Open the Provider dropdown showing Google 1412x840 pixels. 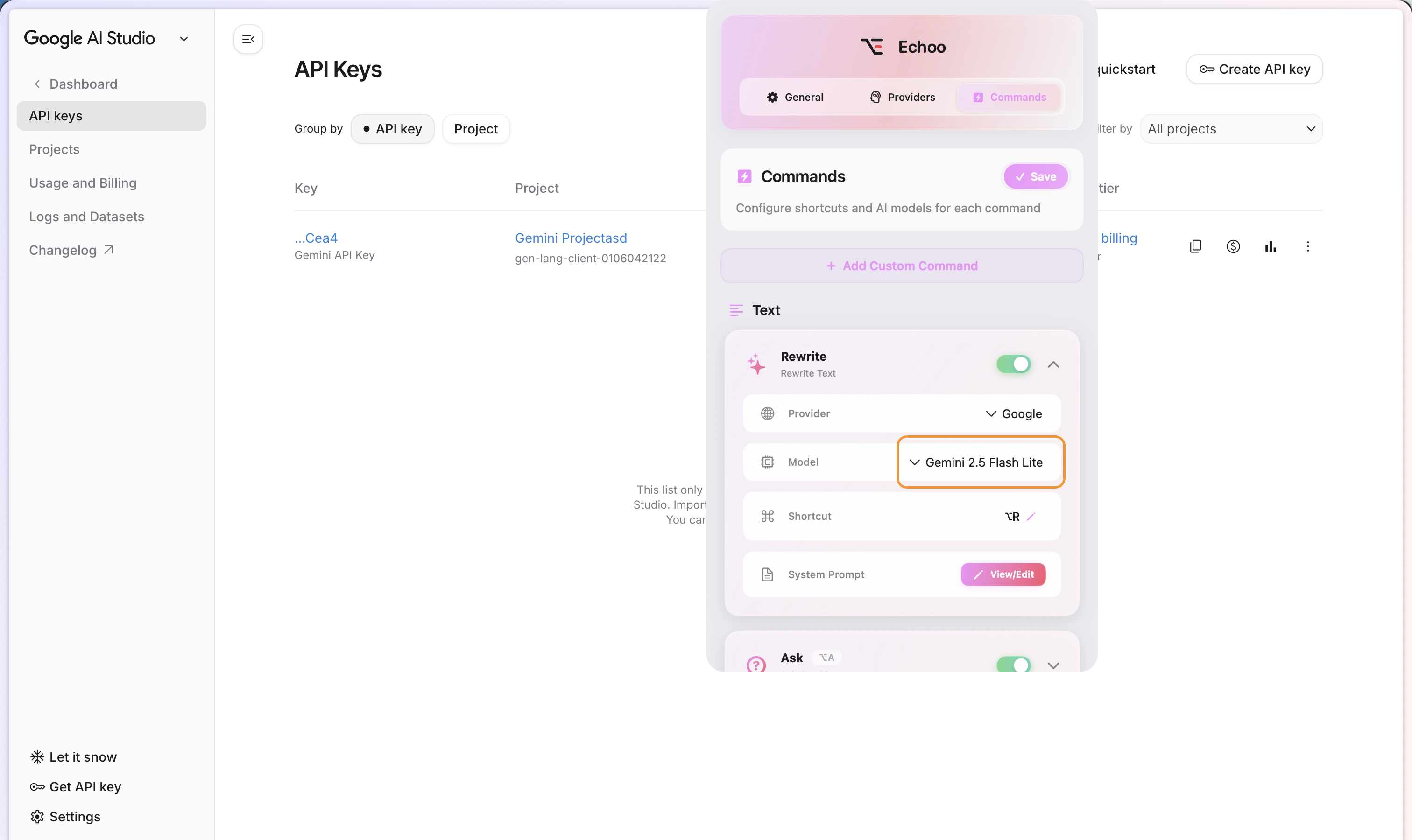(1013, 414)
